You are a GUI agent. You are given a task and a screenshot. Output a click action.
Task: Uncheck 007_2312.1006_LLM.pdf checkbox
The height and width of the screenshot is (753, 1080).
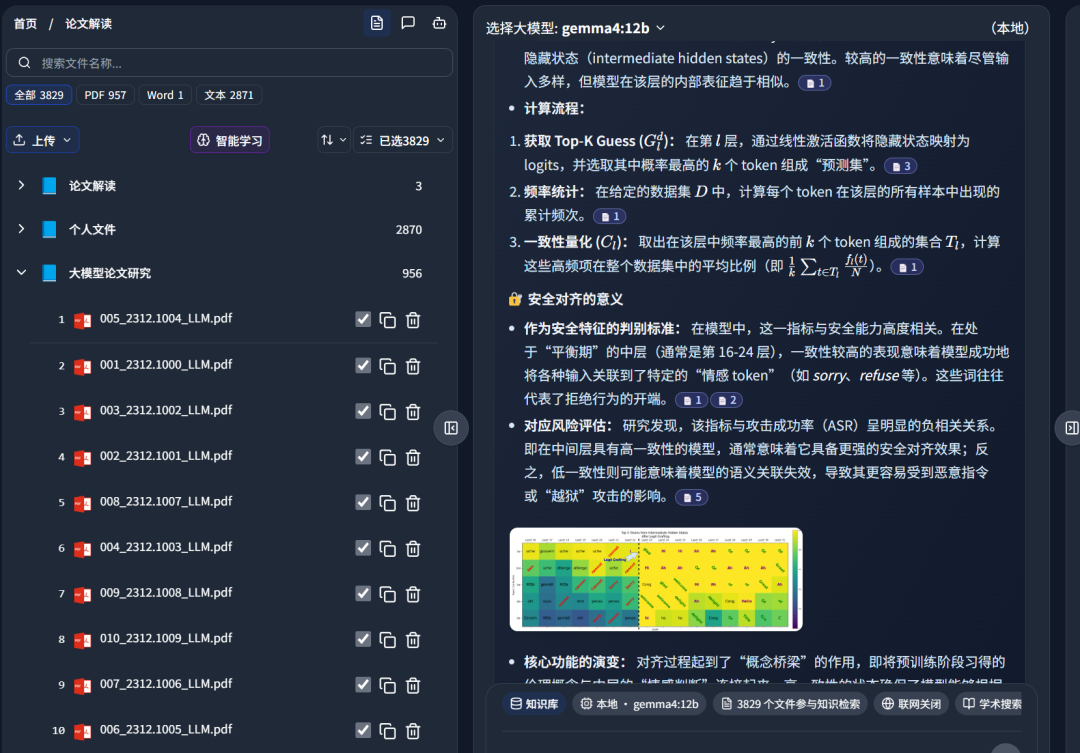coord(363,684)
